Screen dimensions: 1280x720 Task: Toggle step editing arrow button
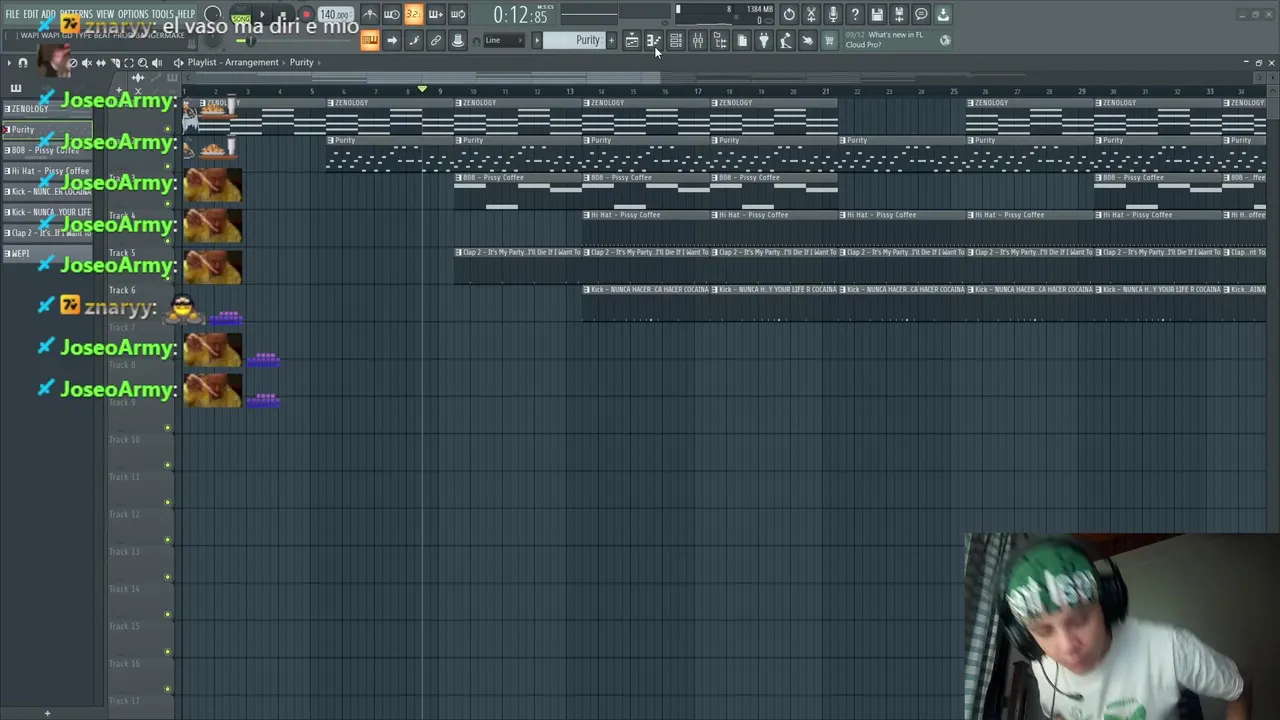tap(391, 40)
